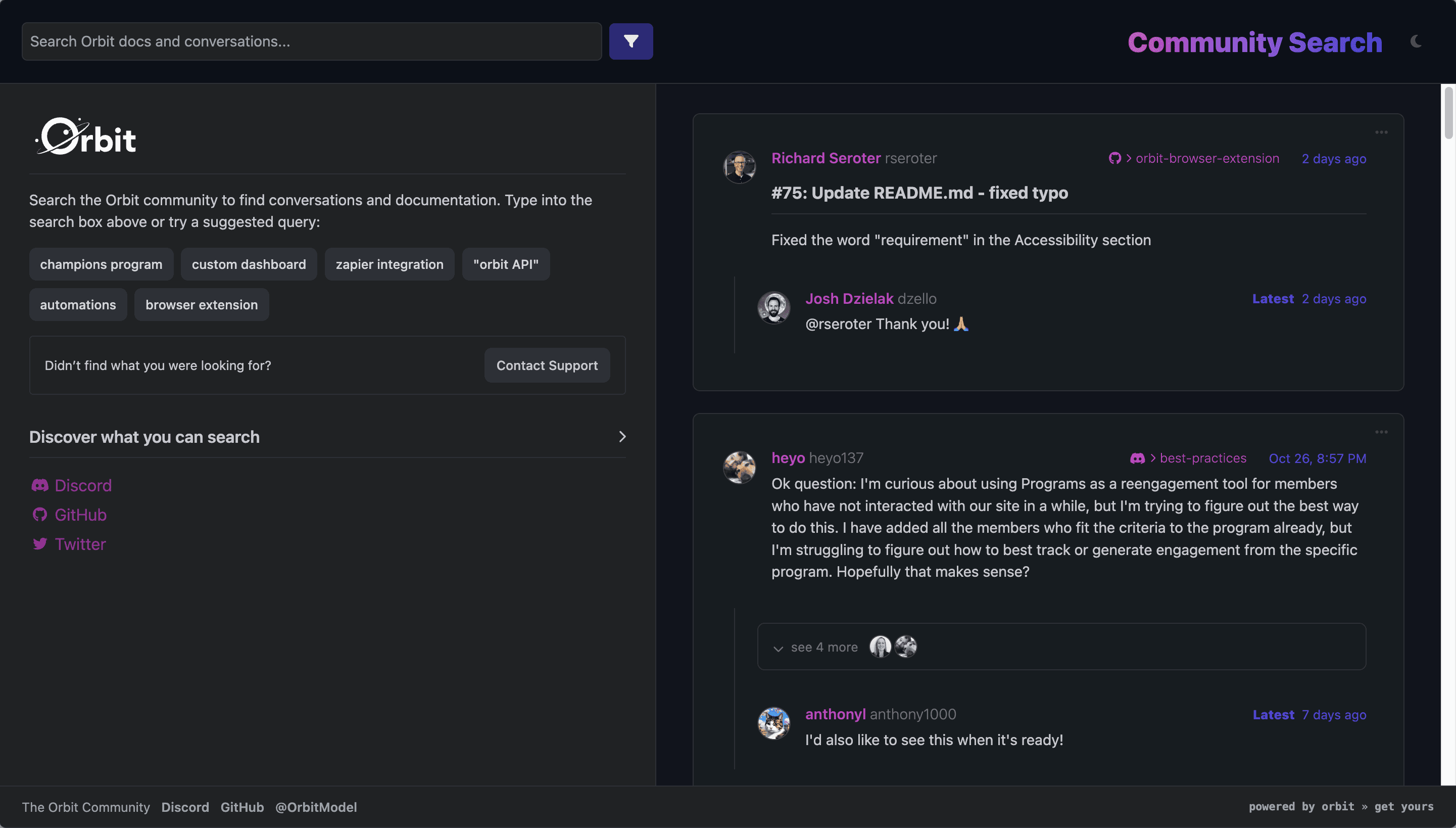Open Josh Dzielak profile name
Image resolution: width=1456 pixels, height=828 pixels.
(x=849, y=299)
